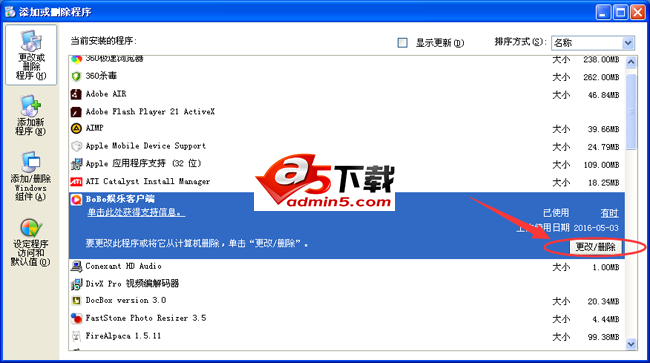The image size is (650, 363).
Task: Click the 109.00MB size value
Action: (601, 165)
